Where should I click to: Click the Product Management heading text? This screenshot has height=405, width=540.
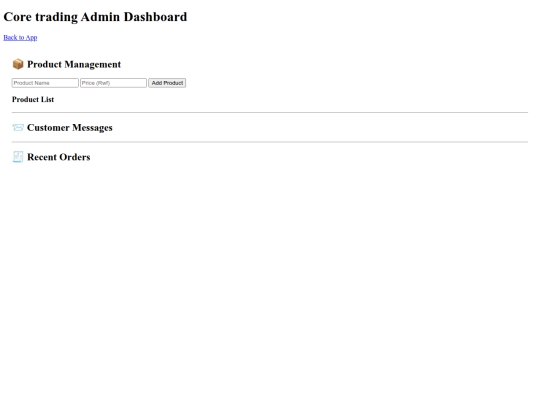tap(74, 64)
